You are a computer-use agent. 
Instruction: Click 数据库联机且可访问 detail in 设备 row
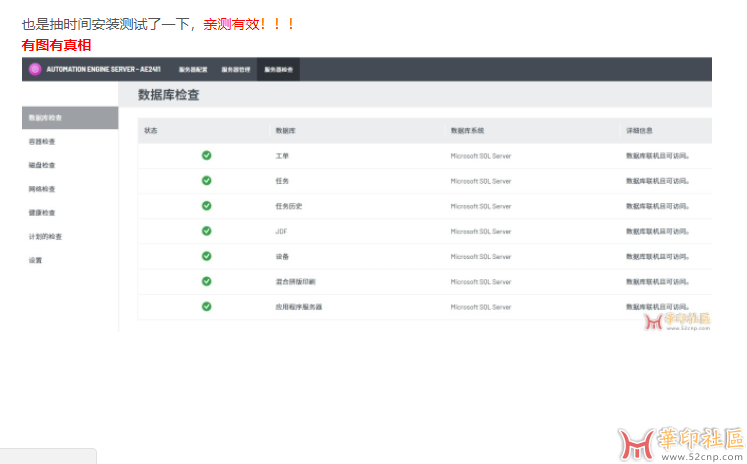(658, 257)
